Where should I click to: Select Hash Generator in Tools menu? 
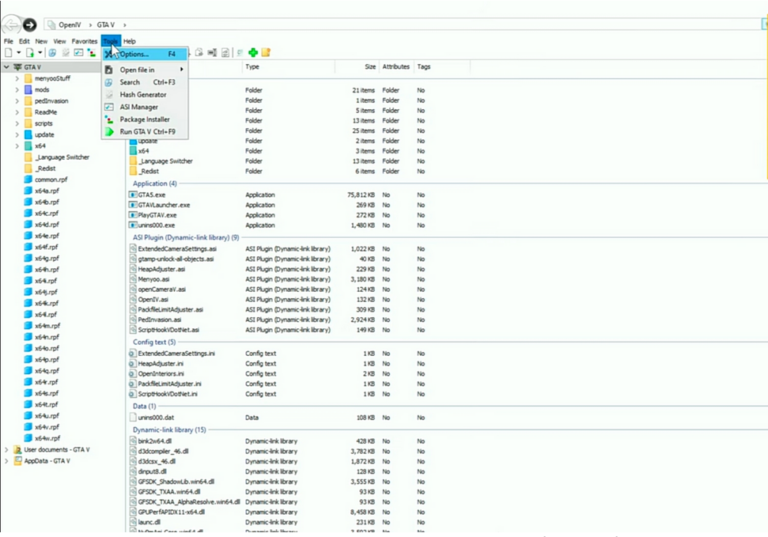point(144,95)
